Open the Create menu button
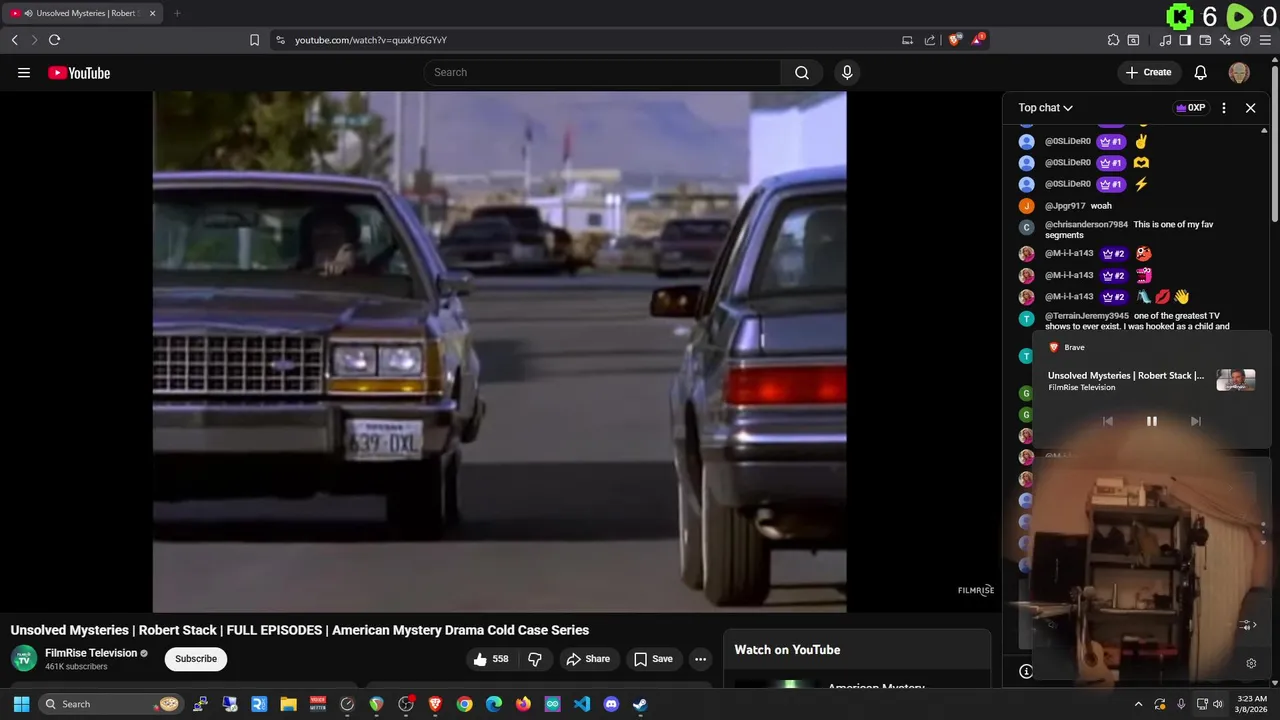The height and width of the screenshot is (720, 1280). coord(1148,72)
